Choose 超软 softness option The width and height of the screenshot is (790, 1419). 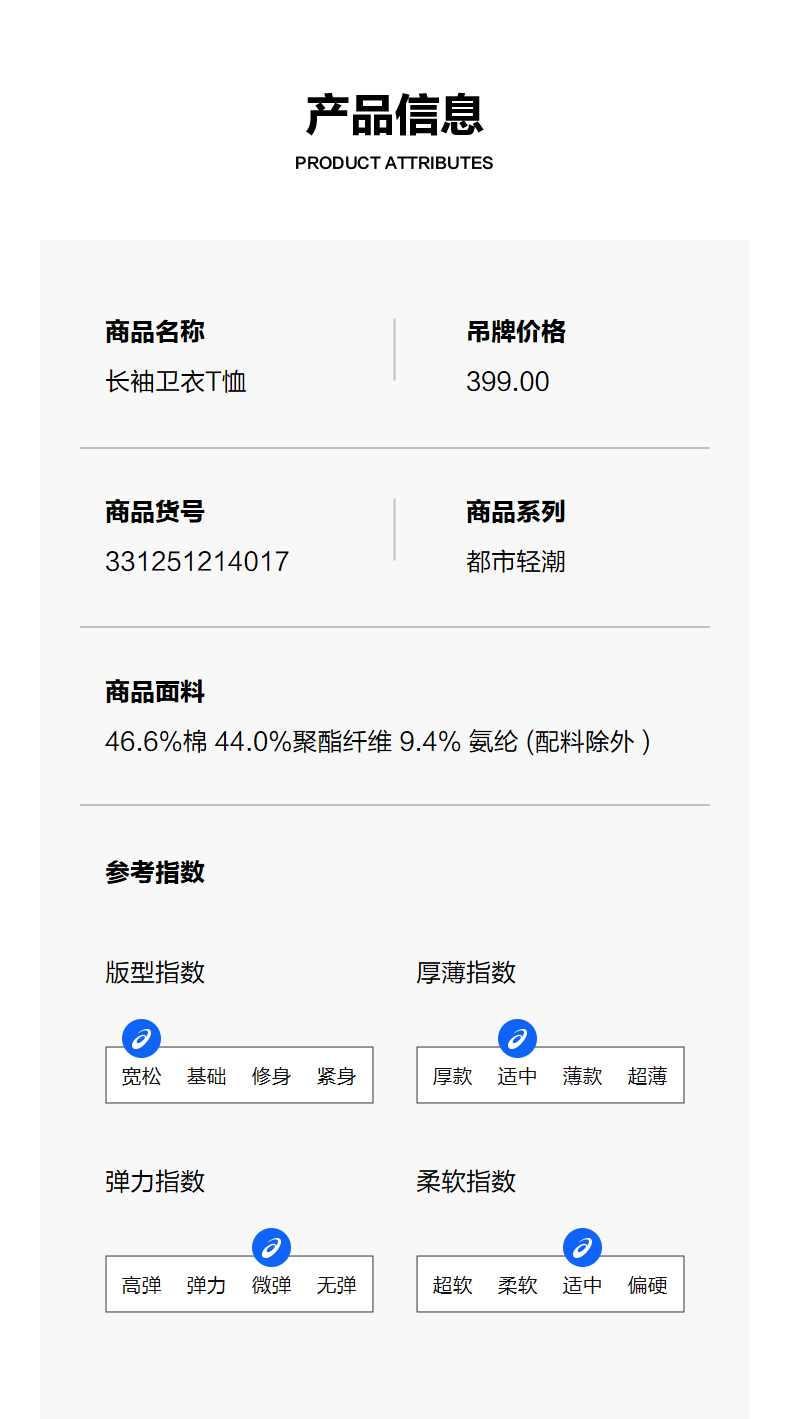click(x=453, y=1286)
